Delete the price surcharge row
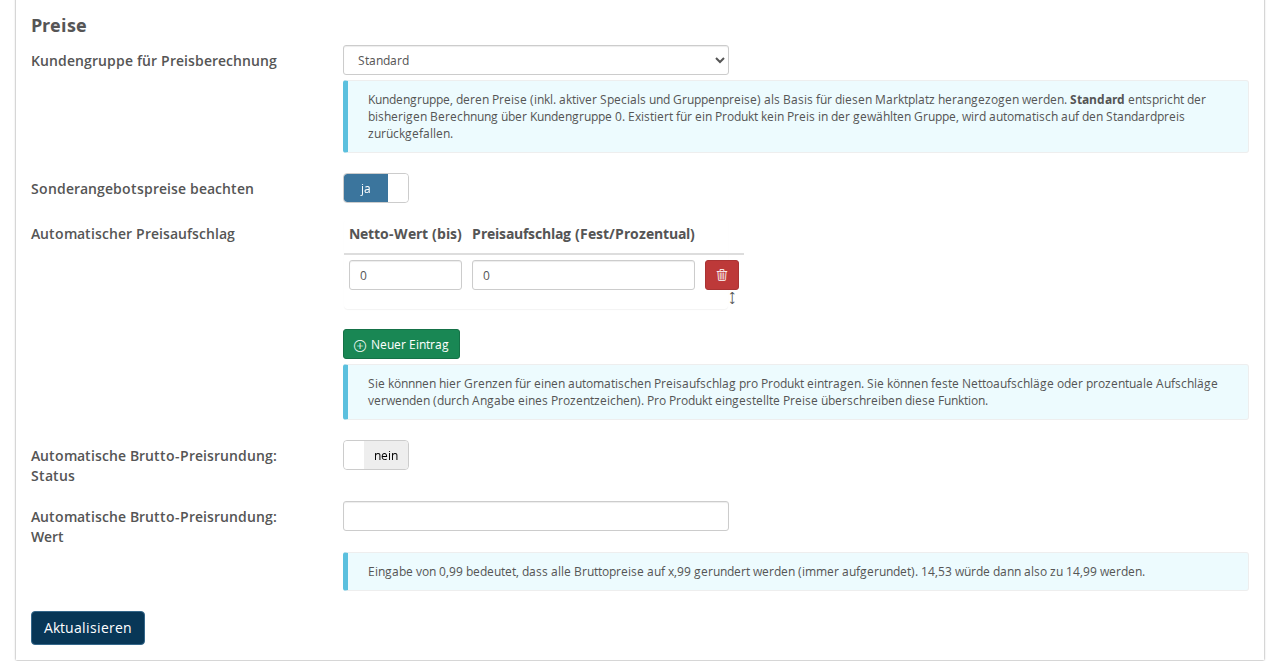Viewport: 1280px width, 661px height. click(722, 275)
